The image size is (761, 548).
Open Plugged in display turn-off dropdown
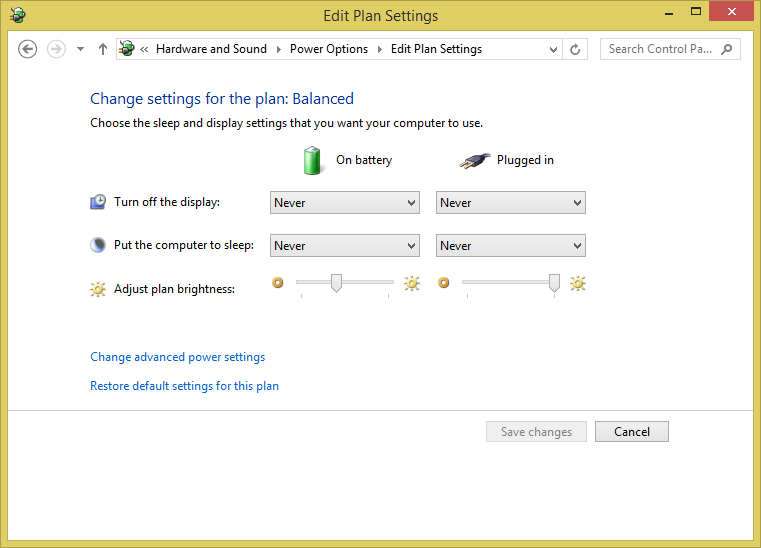[x=511, y=203]
